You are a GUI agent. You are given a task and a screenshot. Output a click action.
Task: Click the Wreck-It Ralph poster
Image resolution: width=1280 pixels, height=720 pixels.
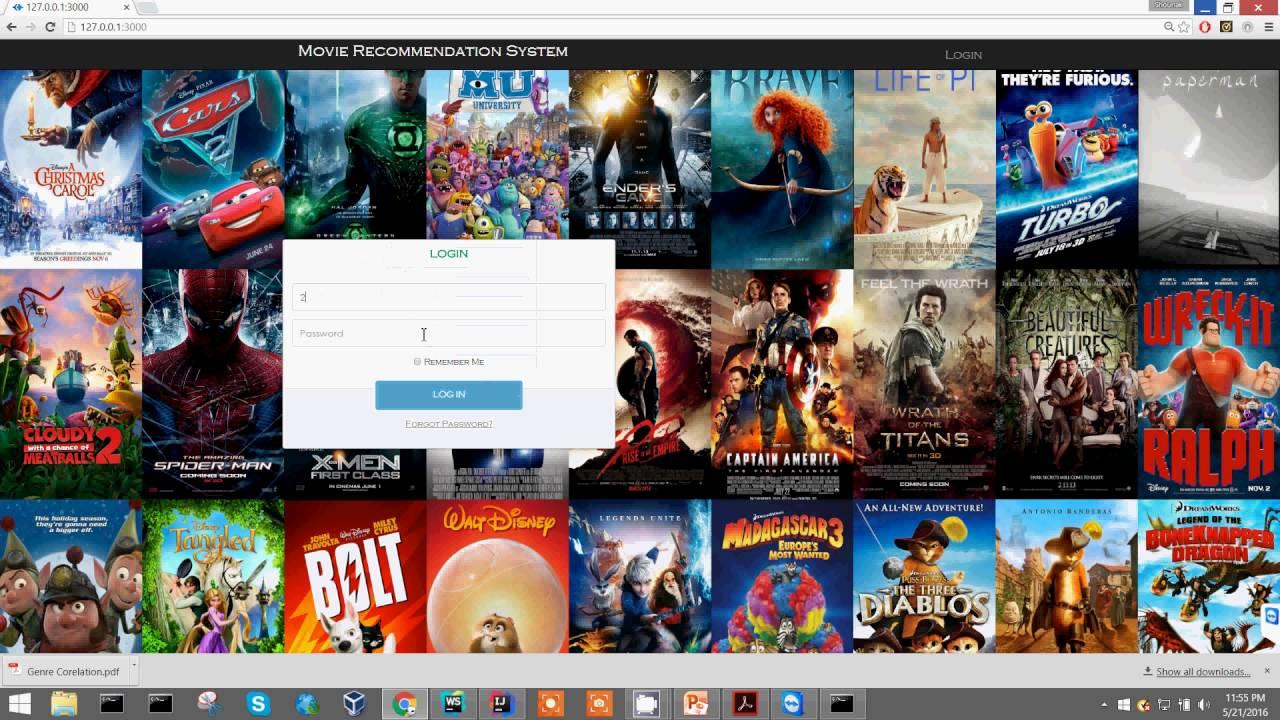click(1209, 384)
